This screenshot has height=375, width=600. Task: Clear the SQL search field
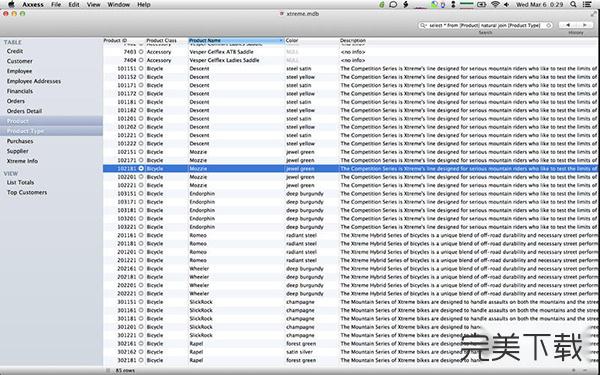click(548, 25)
